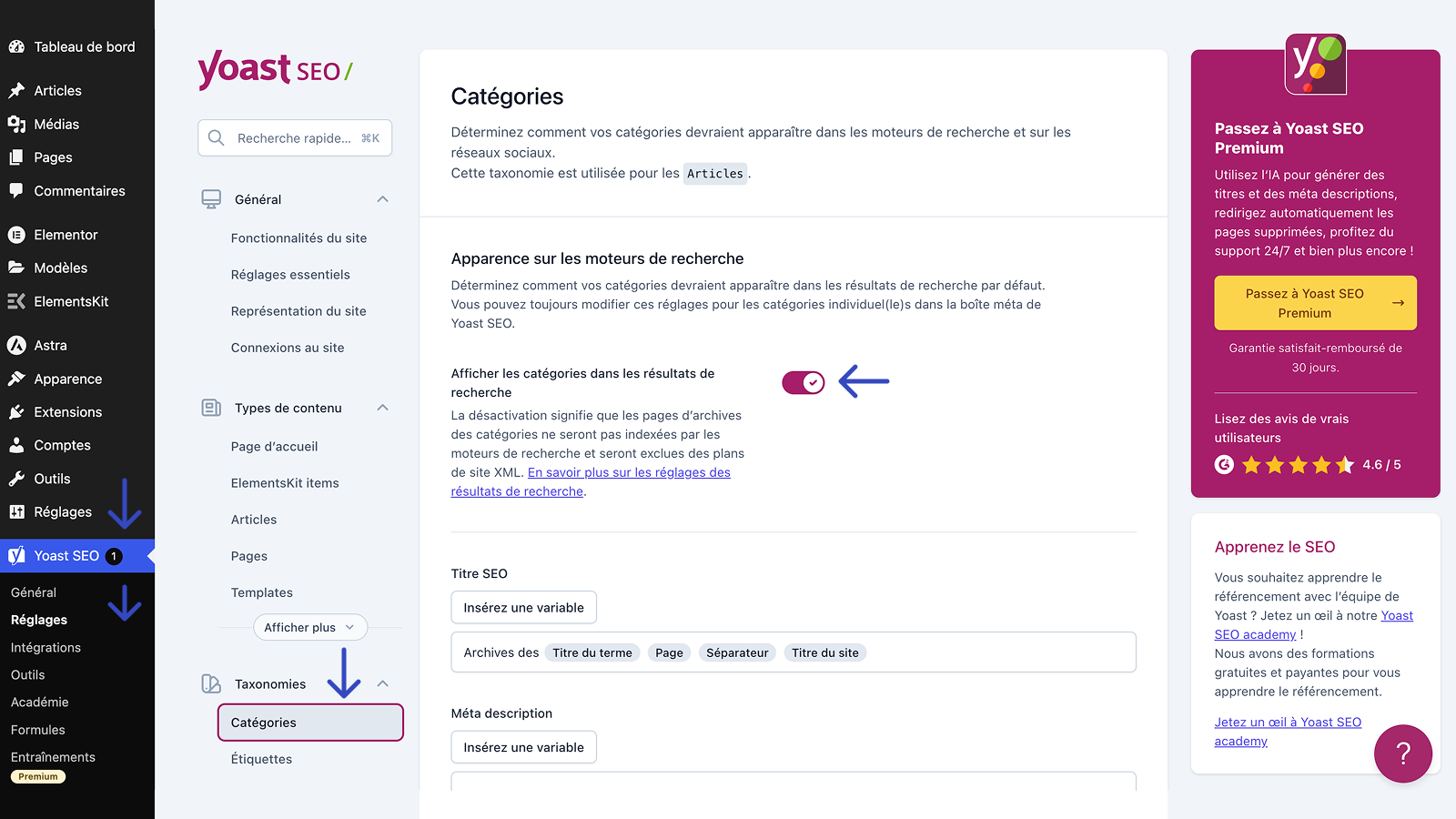
Task: Open Astra theme settings icon
Action: click(16, 345)
